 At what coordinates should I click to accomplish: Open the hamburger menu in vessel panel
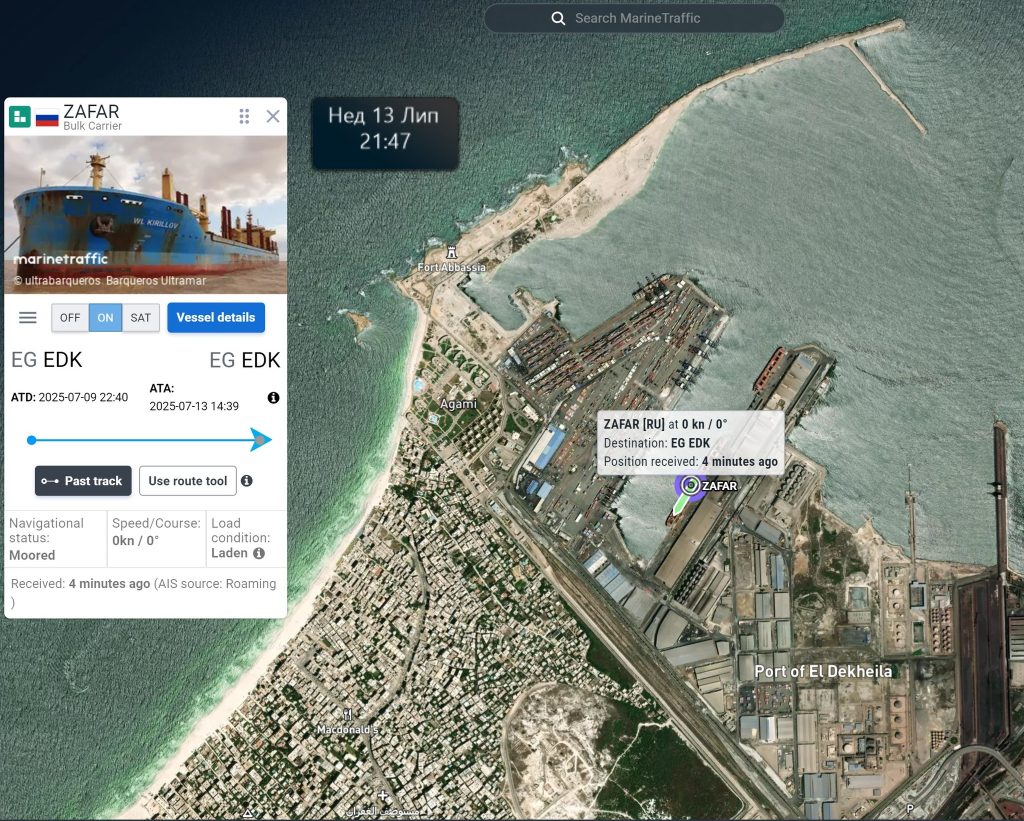[x=27, y=317]
